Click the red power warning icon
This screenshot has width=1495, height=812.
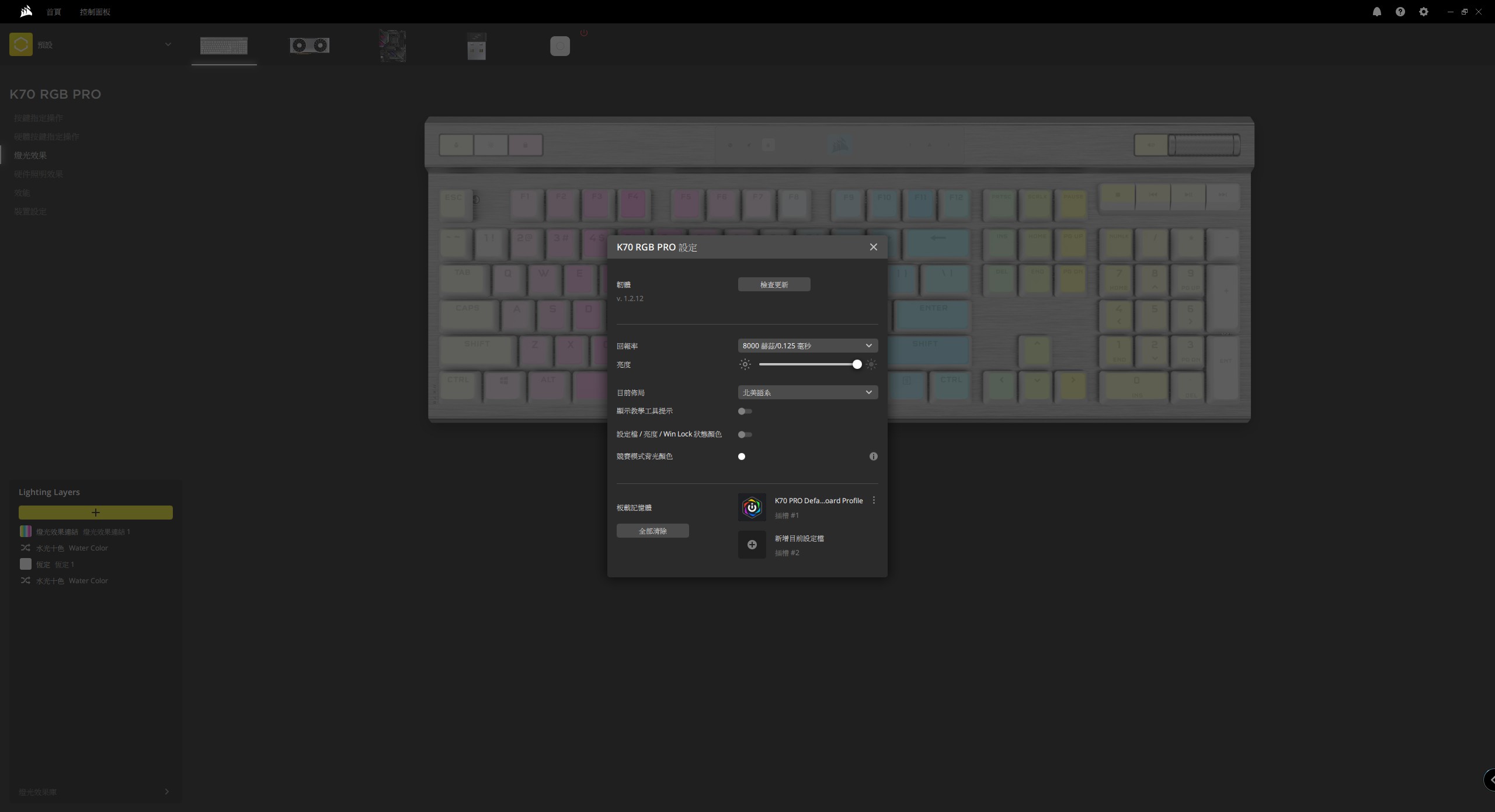pos(583,33)
